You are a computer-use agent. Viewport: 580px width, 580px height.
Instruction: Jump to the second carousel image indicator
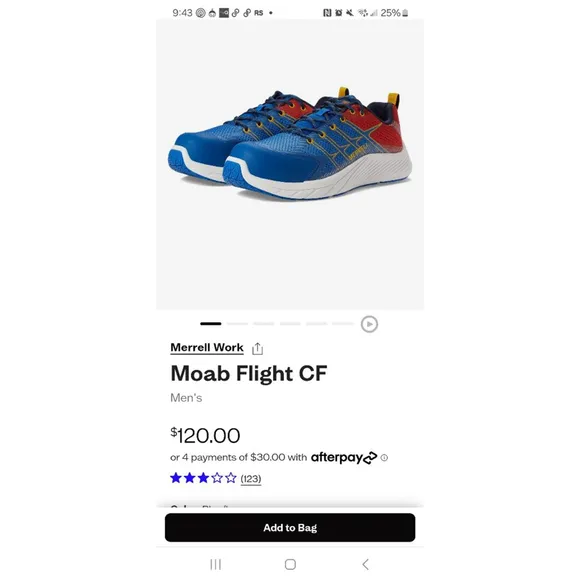pyautogui.click(x=237, y=324)
